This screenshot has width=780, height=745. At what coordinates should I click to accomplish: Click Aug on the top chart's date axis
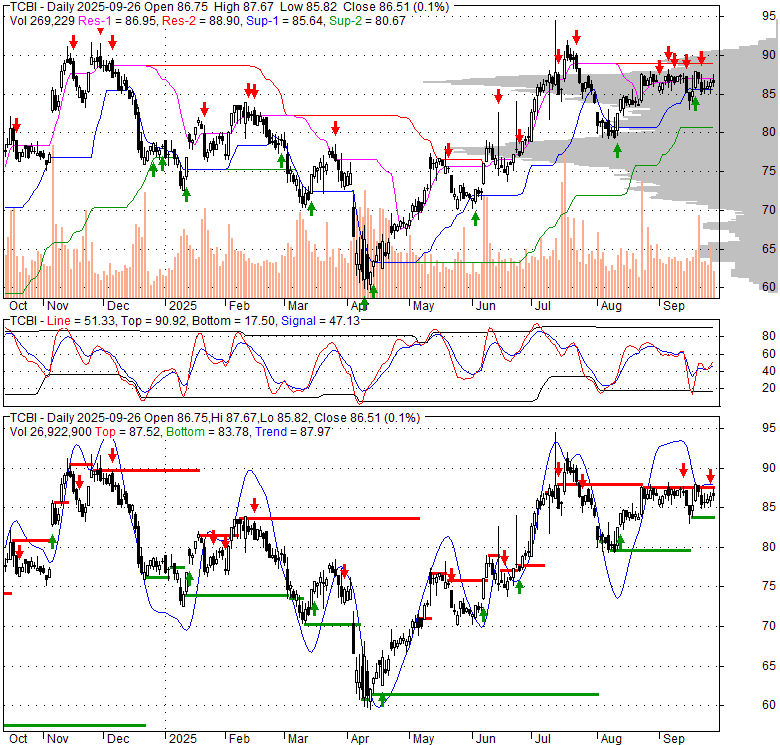(x=611, y=306)
